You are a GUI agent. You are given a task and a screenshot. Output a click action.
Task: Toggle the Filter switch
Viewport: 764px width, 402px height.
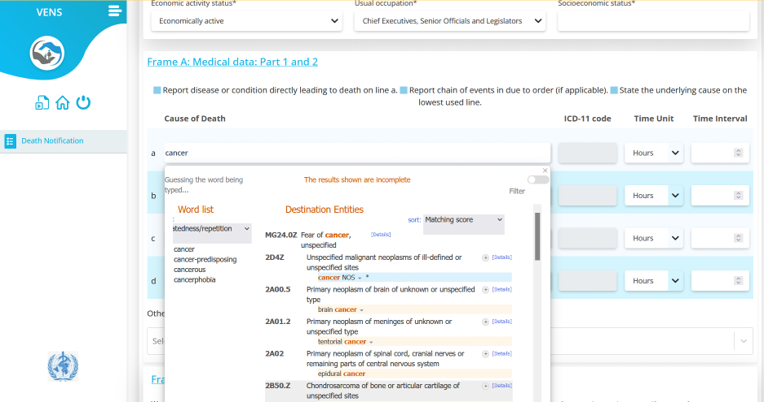pyautogui.click(x=538, y=180)
